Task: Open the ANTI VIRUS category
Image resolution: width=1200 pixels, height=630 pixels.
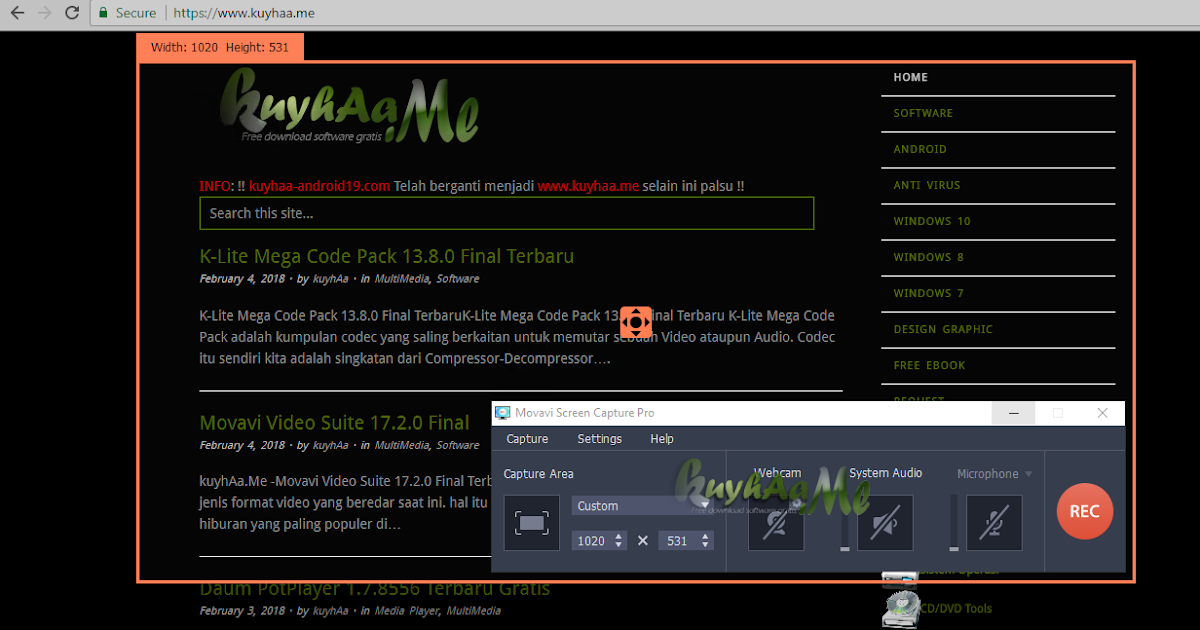Action: (927, 185)
